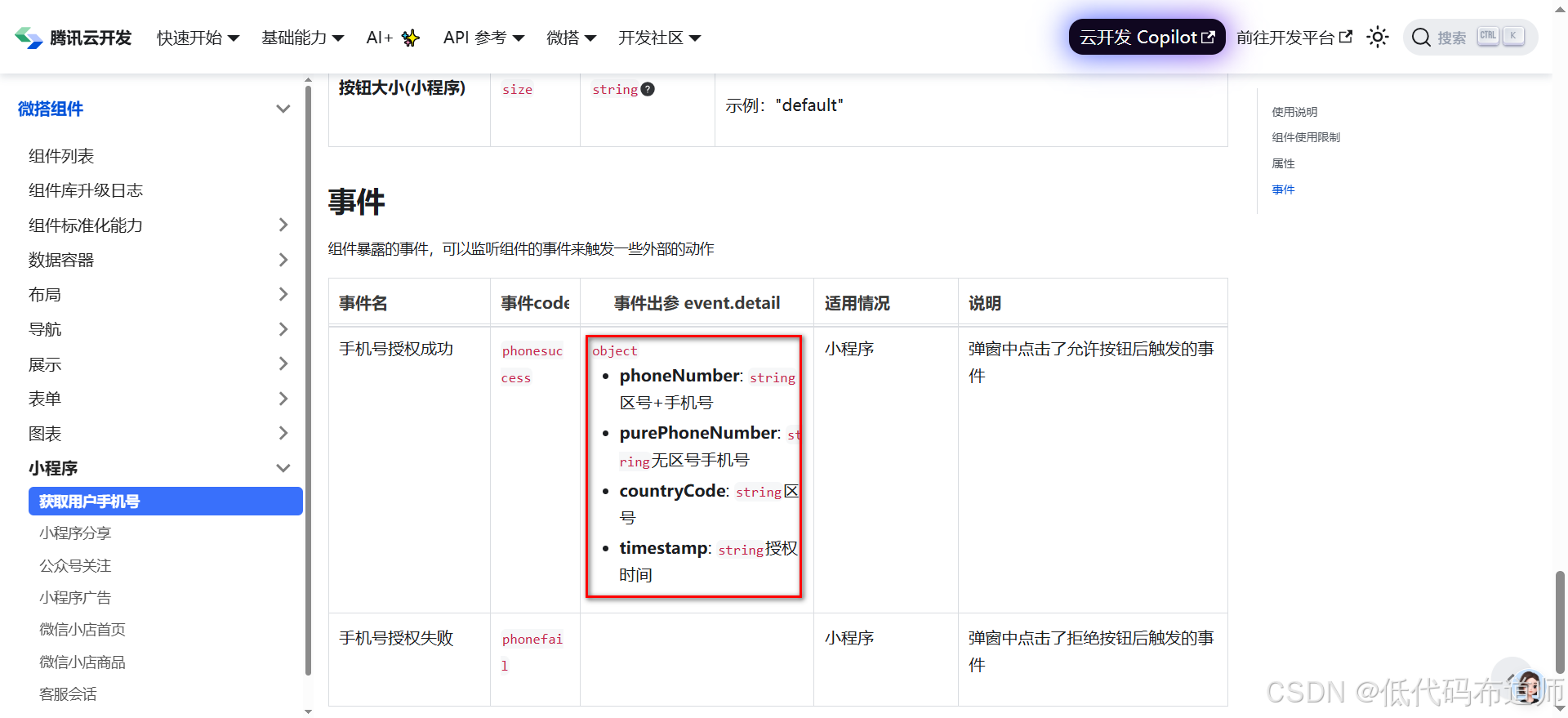
Task: Open 客服会话 sidebar page
Action: [68, 693]
